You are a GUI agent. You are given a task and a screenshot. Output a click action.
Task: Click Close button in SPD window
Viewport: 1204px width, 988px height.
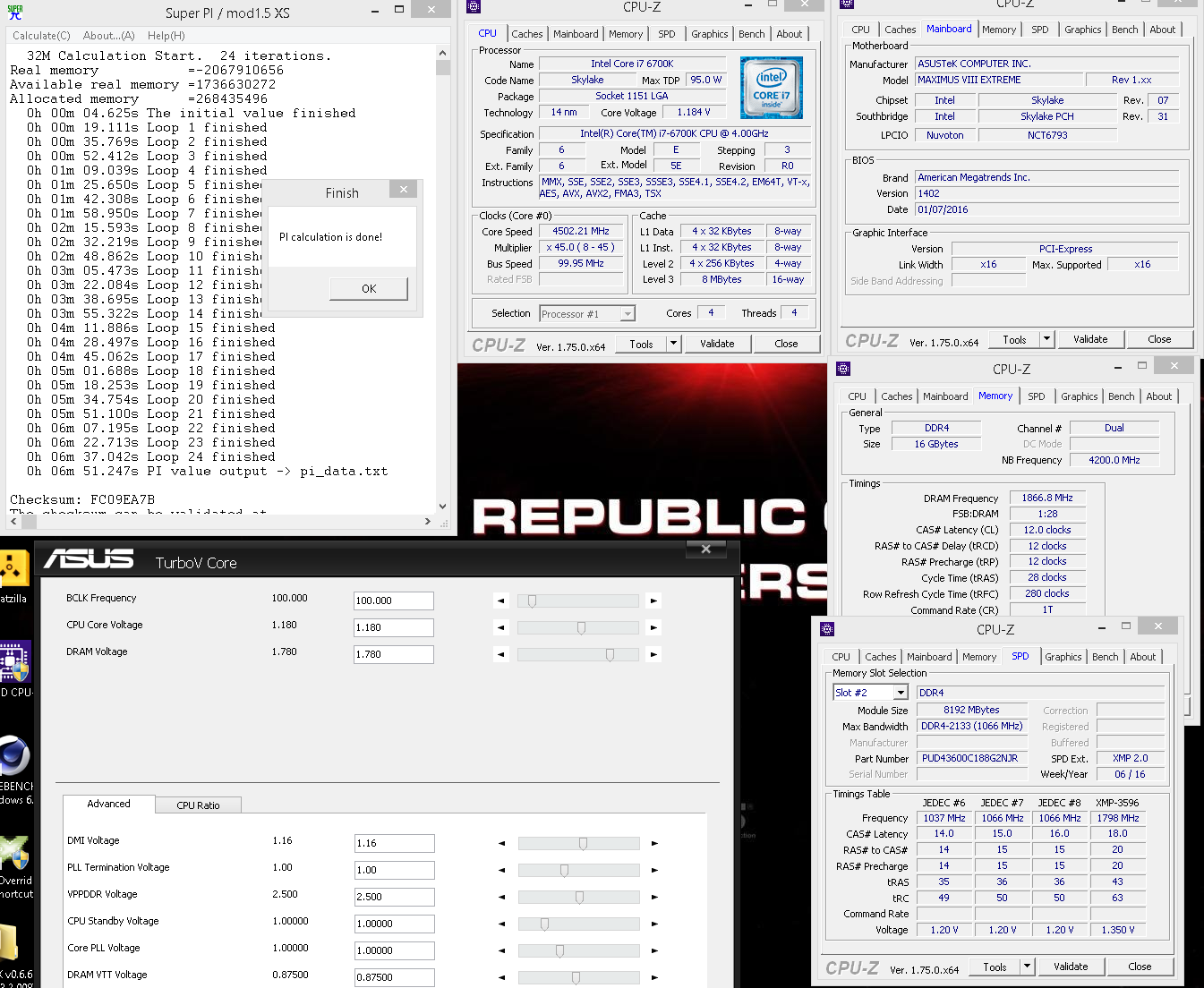1140,967
